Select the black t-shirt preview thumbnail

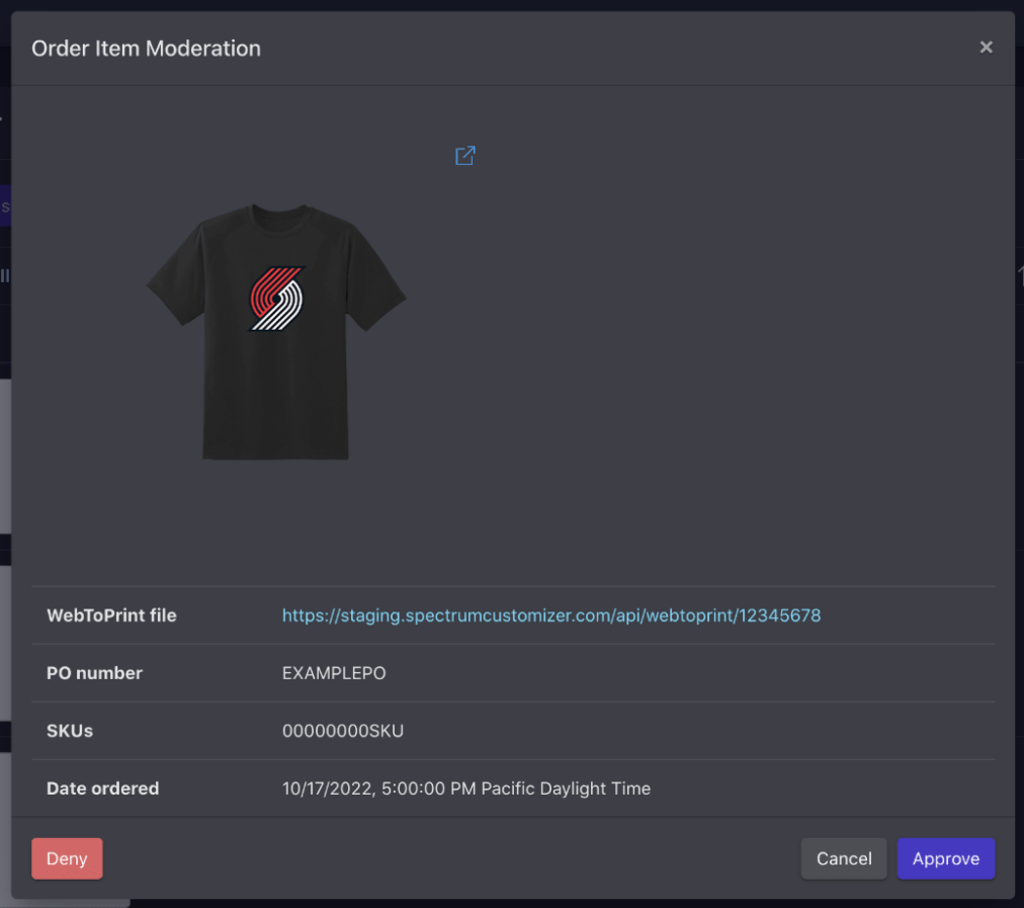pos(276,332)
